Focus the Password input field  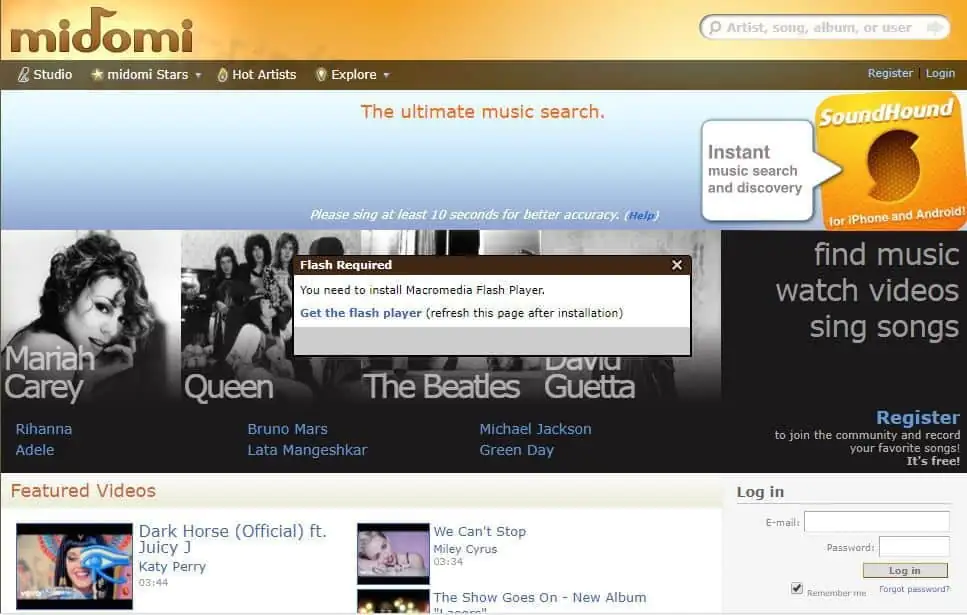(914, 547)
